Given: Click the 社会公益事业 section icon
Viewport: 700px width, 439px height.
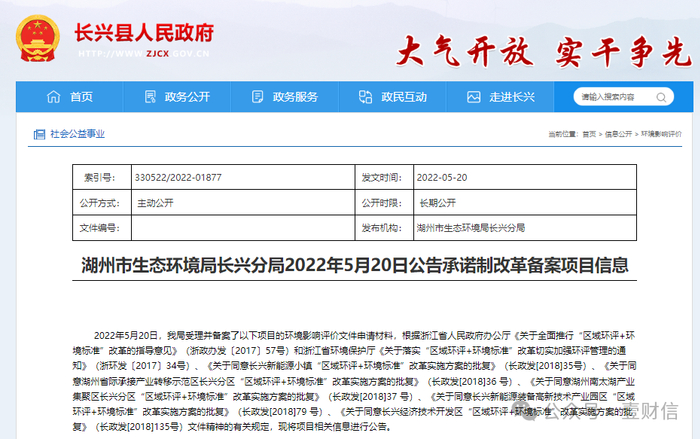Looking at the screenshot, I should (39, 134).
